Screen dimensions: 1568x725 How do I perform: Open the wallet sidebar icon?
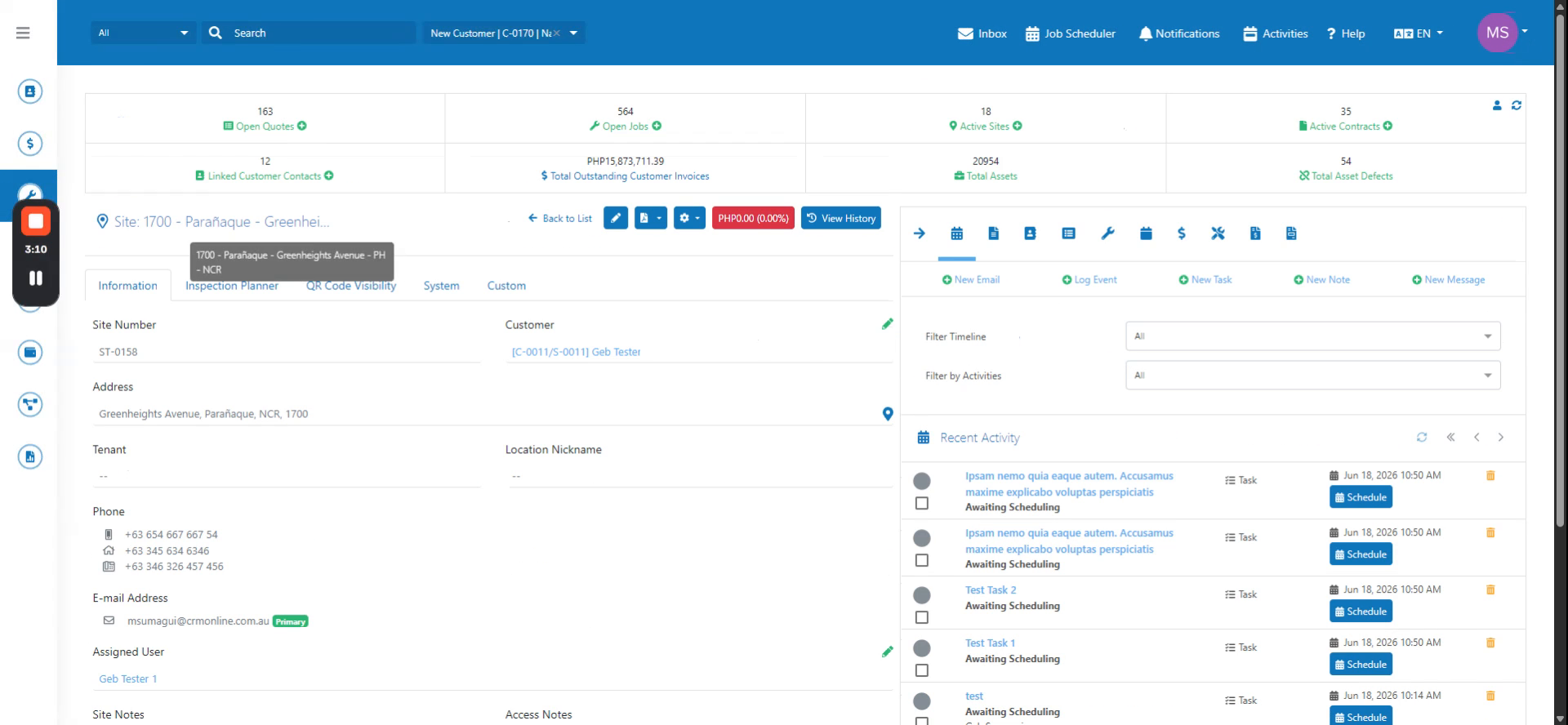pyautogui.click(x=30, y=353)
